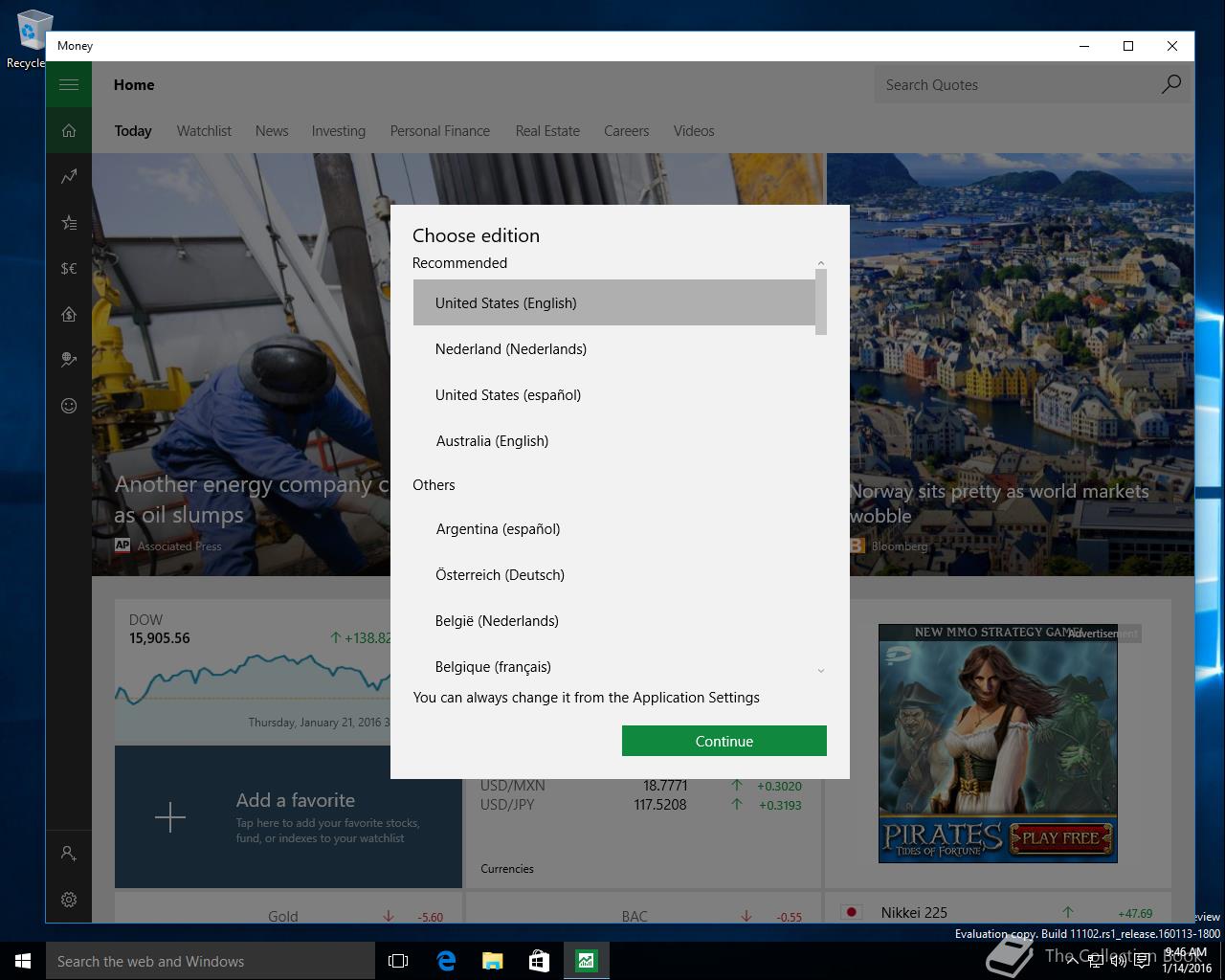Select United States (English) edition
The image size is (1225, 980).
613,302
